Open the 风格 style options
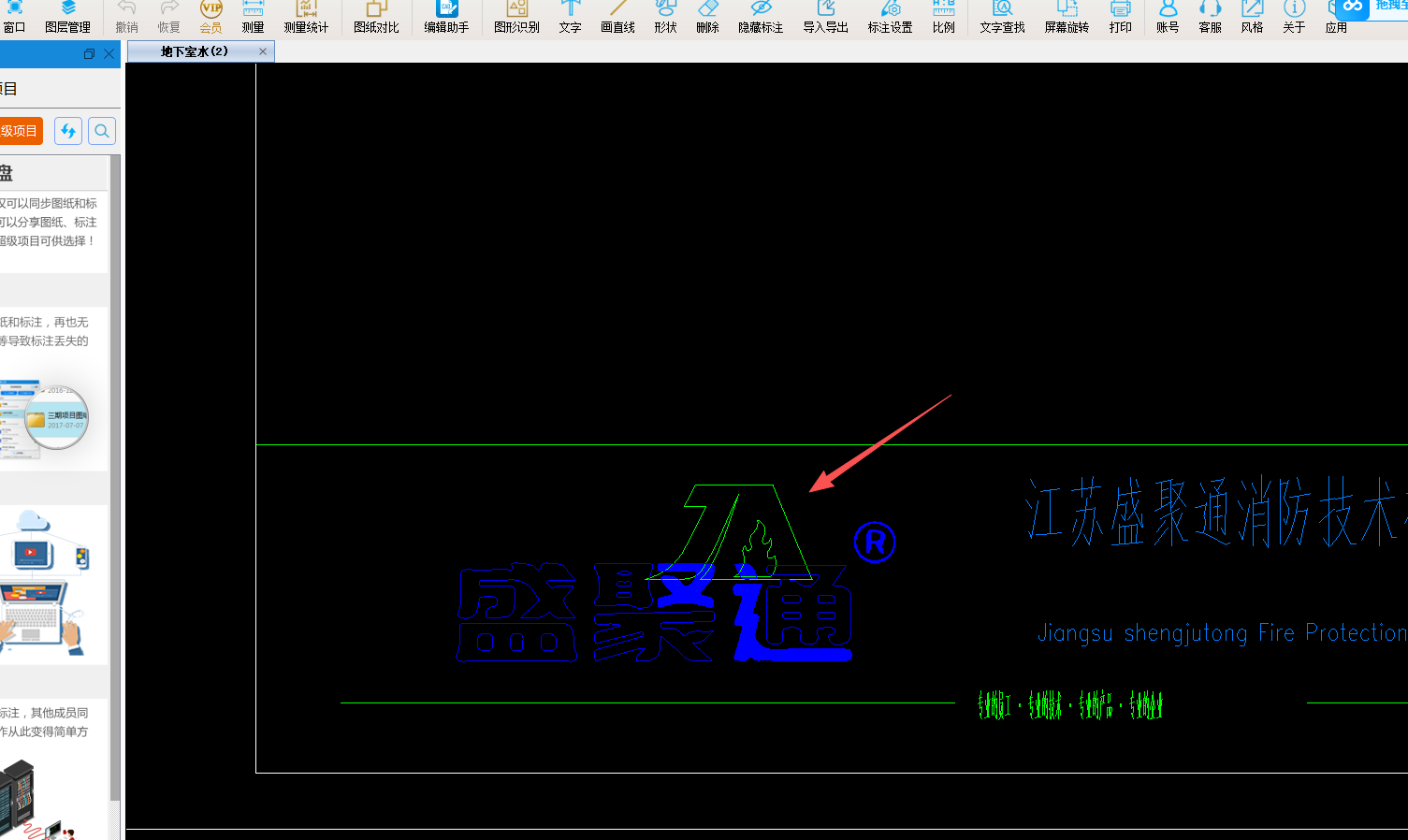Image resolution: width=1408 pixels, height=840 pixels. click(x=1252, y=17)
